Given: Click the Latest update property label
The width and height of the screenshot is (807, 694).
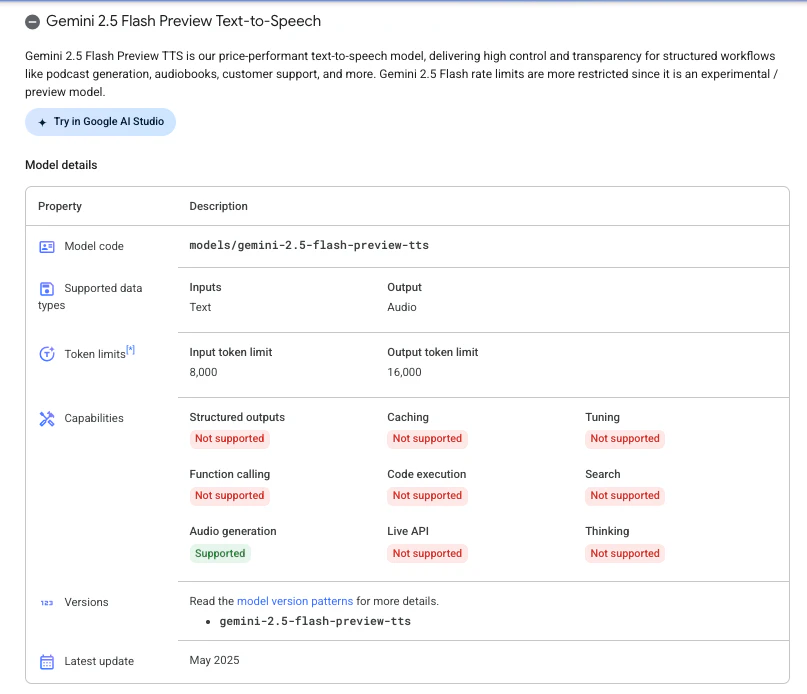Looking at the screenshot, I should pyautogui.click(x=99, y=662).
